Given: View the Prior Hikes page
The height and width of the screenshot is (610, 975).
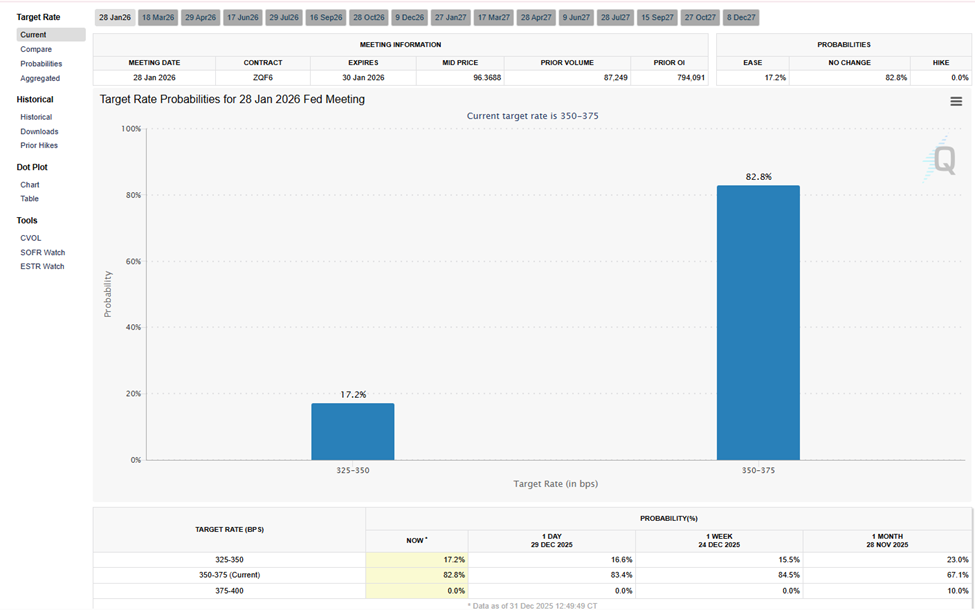Looking at the screenshot, I should point(38,146).
